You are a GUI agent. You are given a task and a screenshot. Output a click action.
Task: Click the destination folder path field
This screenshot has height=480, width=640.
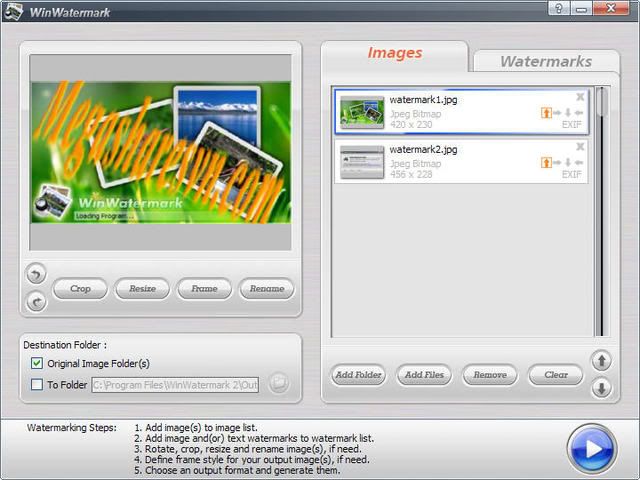click(176, 384)
